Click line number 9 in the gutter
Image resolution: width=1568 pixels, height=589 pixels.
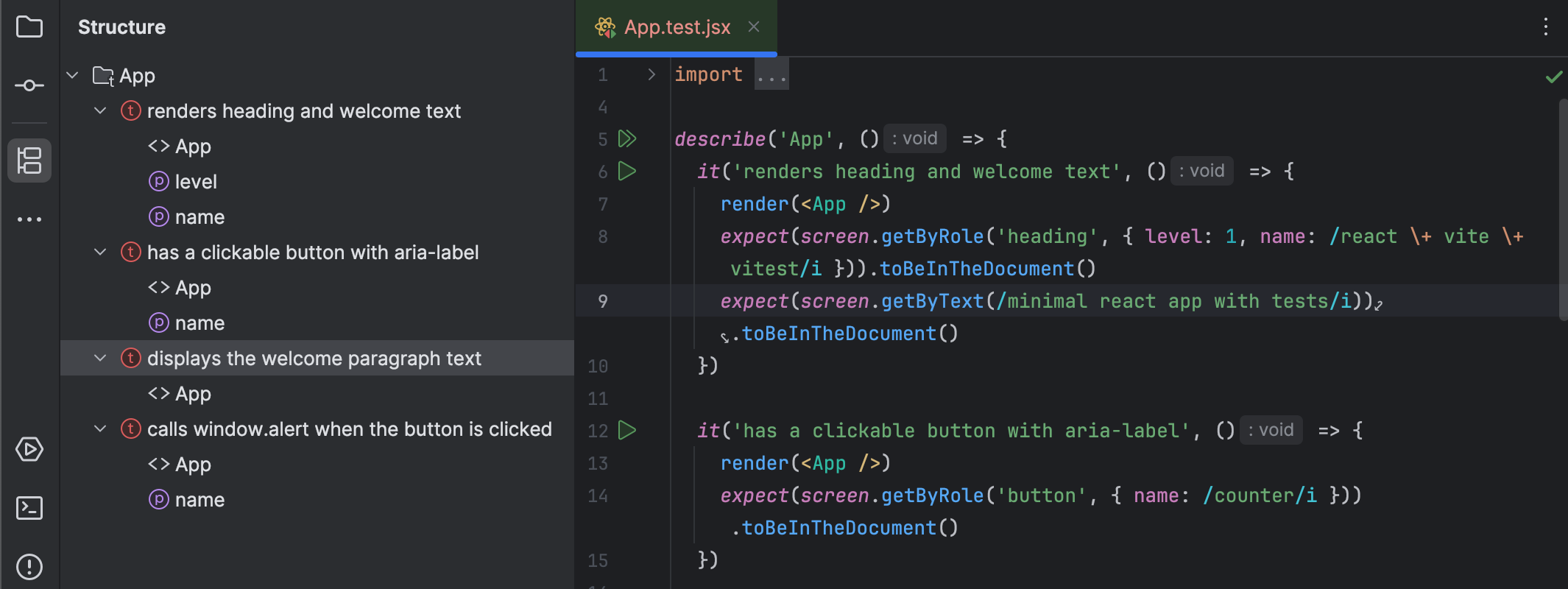tap(603, 301)
